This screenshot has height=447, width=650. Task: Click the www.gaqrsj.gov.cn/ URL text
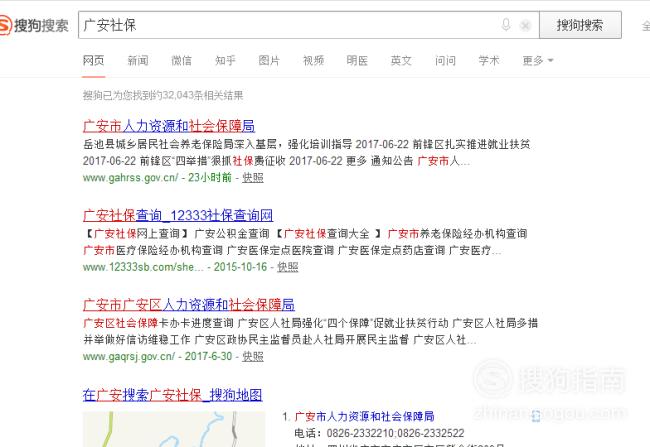pyautogui.click(x=129, y=357)
